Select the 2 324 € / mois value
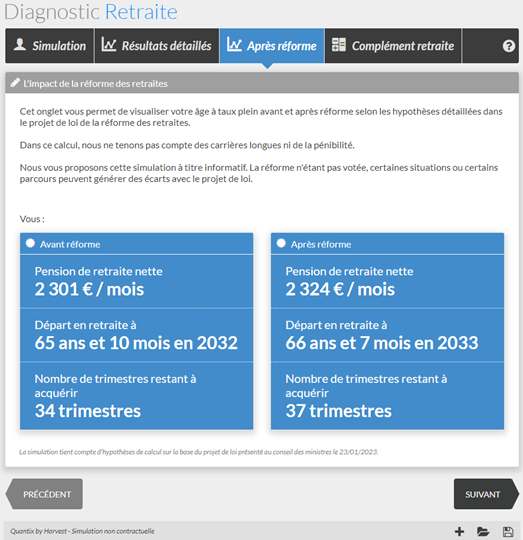The width and height of the screenshot is (523, 540). [x=340, y=289]
